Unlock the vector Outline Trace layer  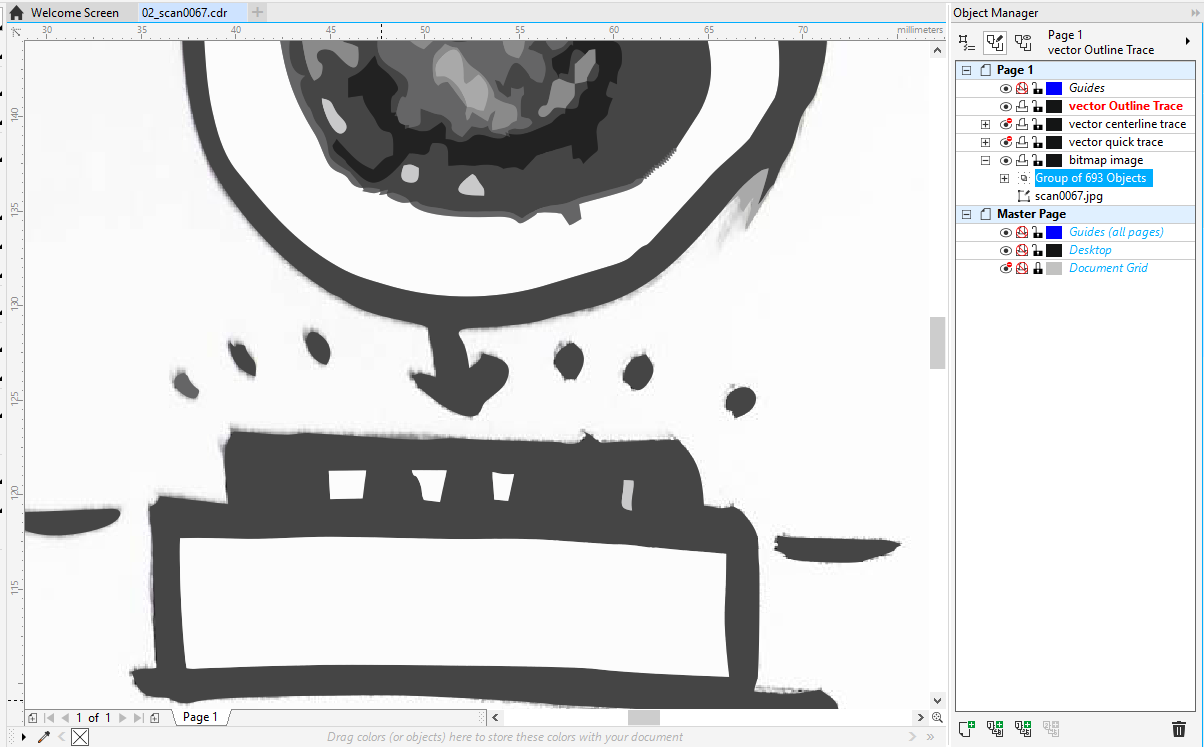tap(1037, 106)
